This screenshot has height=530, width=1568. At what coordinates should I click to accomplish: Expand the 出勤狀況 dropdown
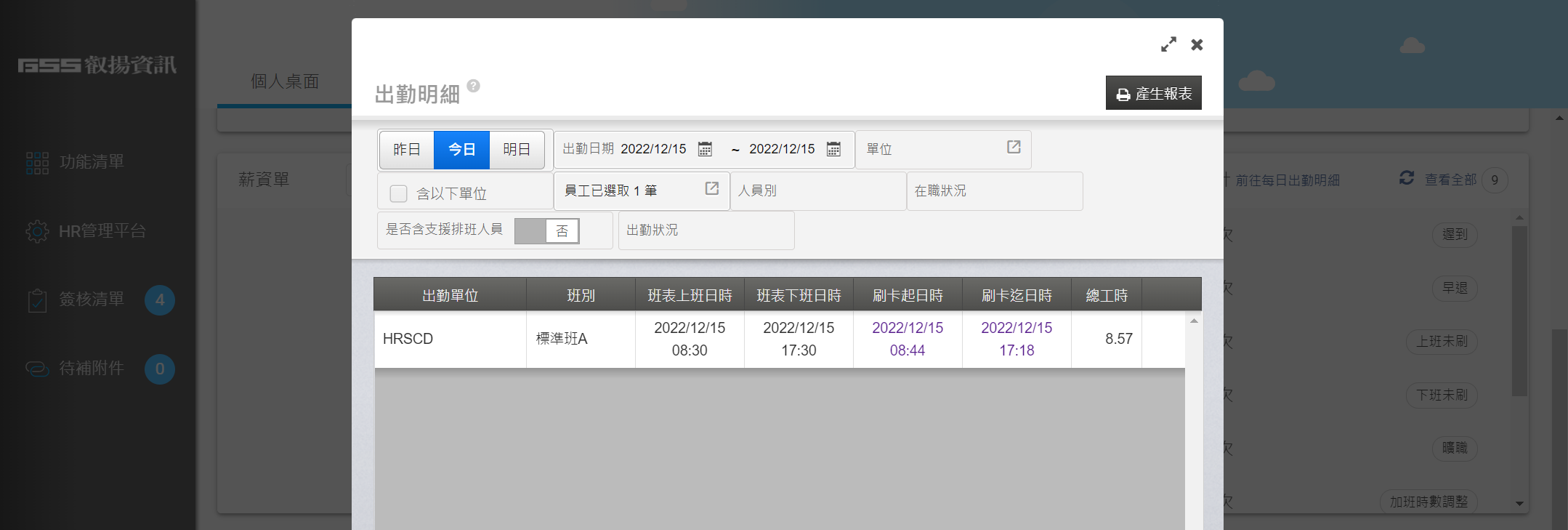tap(706, 230)
